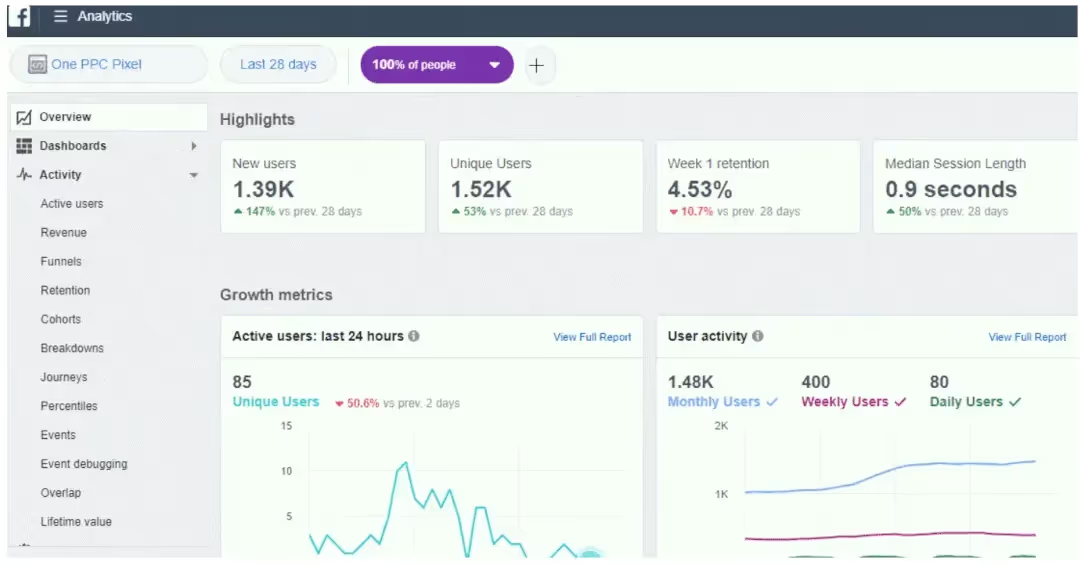The height and width of the screenshot is (566, 1080).
Task: Select the One PPC Pixel source selector
Action: 85,65
